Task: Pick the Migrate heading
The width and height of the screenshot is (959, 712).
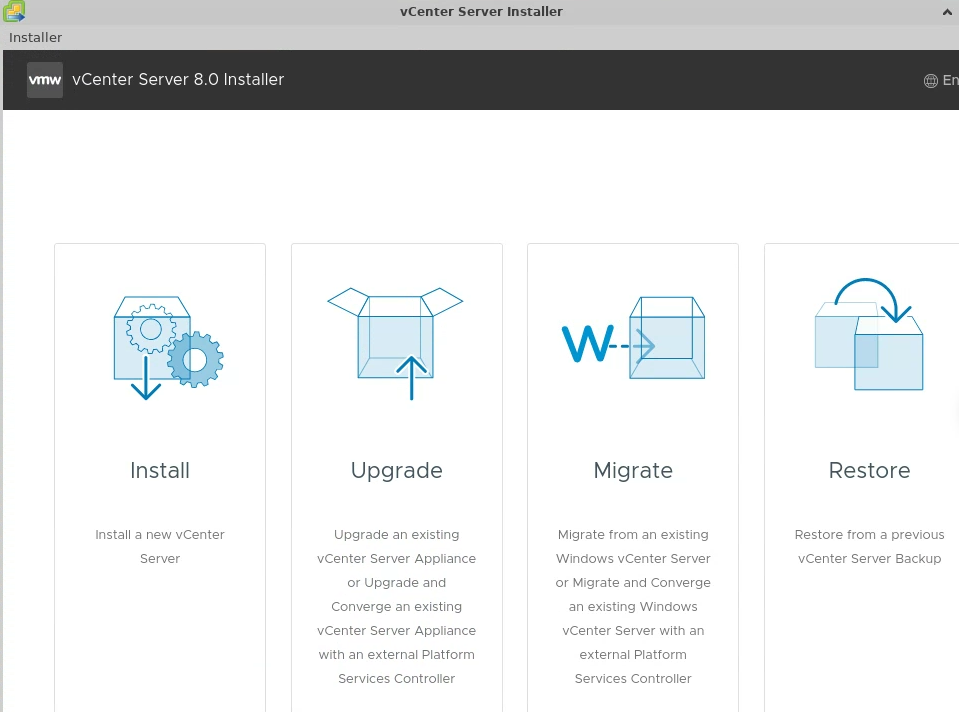Action: tap(633, 470)
